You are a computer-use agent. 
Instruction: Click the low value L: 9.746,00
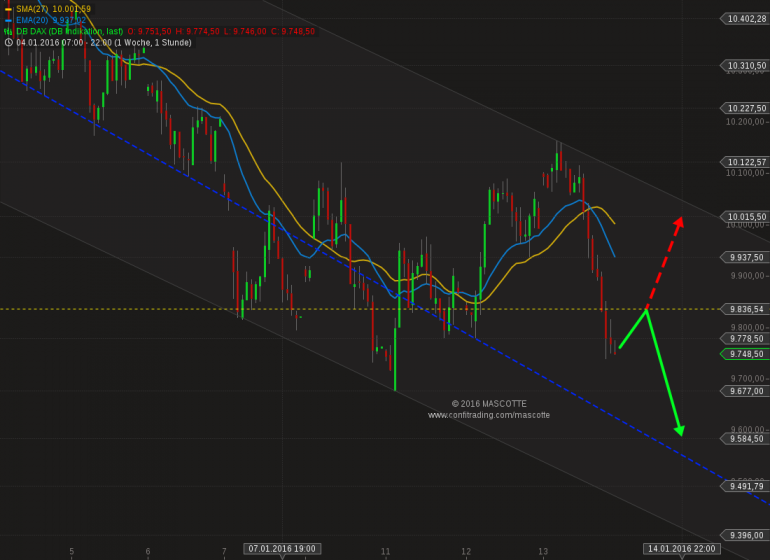(245, 31)
